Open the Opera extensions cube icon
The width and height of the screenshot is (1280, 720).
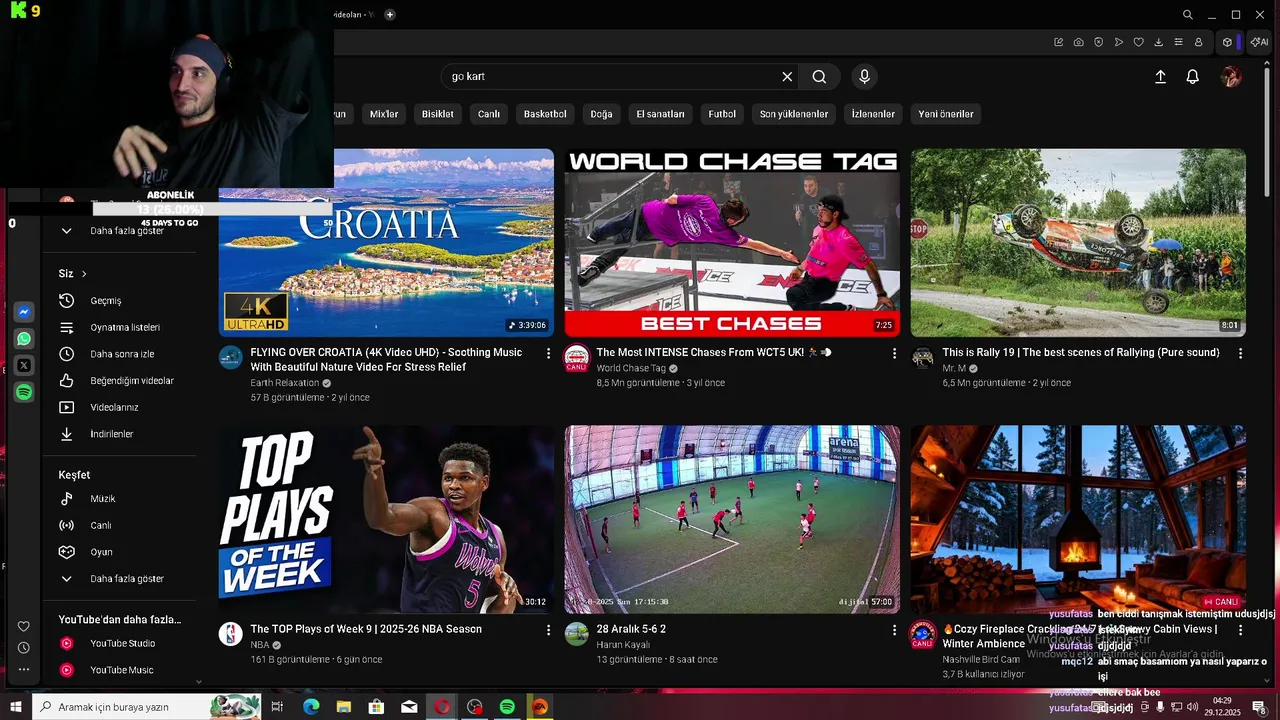pyautogui.click(x=1227, y=42)
